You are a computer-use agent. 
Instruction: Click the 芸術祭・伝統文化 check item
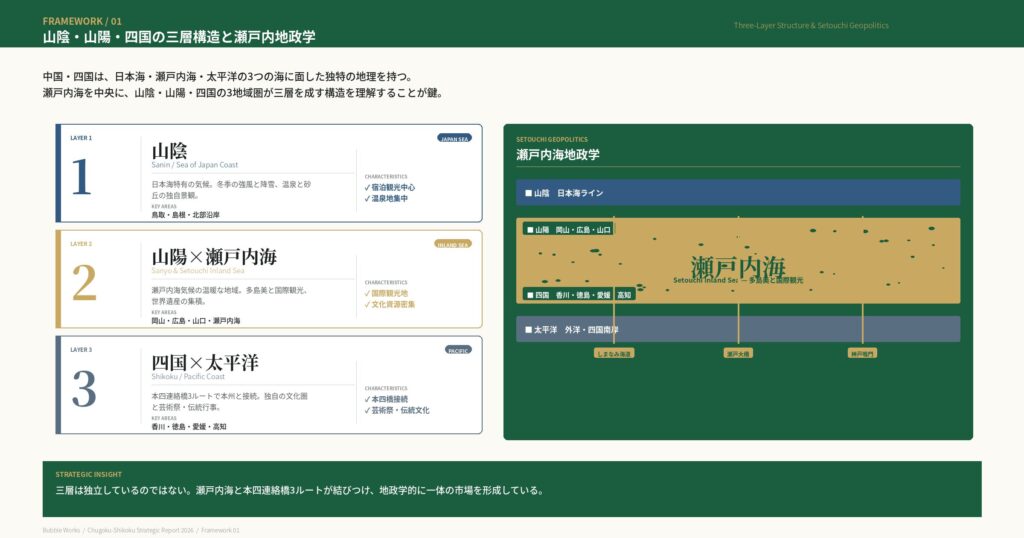(x=396, y=410)
